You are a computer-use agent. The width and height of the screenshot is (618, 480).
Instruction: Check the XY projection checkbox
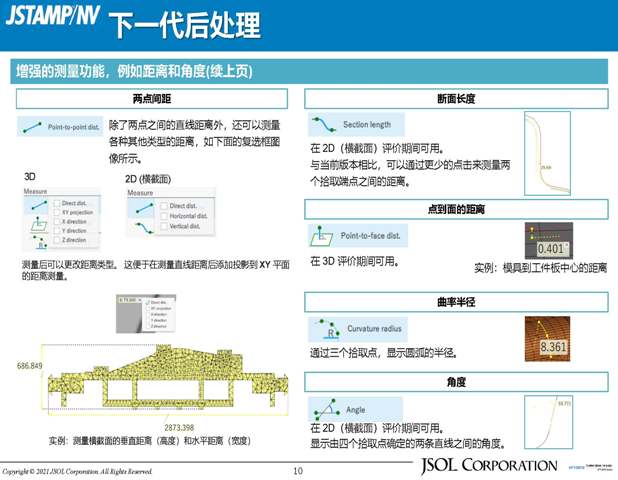55,212
